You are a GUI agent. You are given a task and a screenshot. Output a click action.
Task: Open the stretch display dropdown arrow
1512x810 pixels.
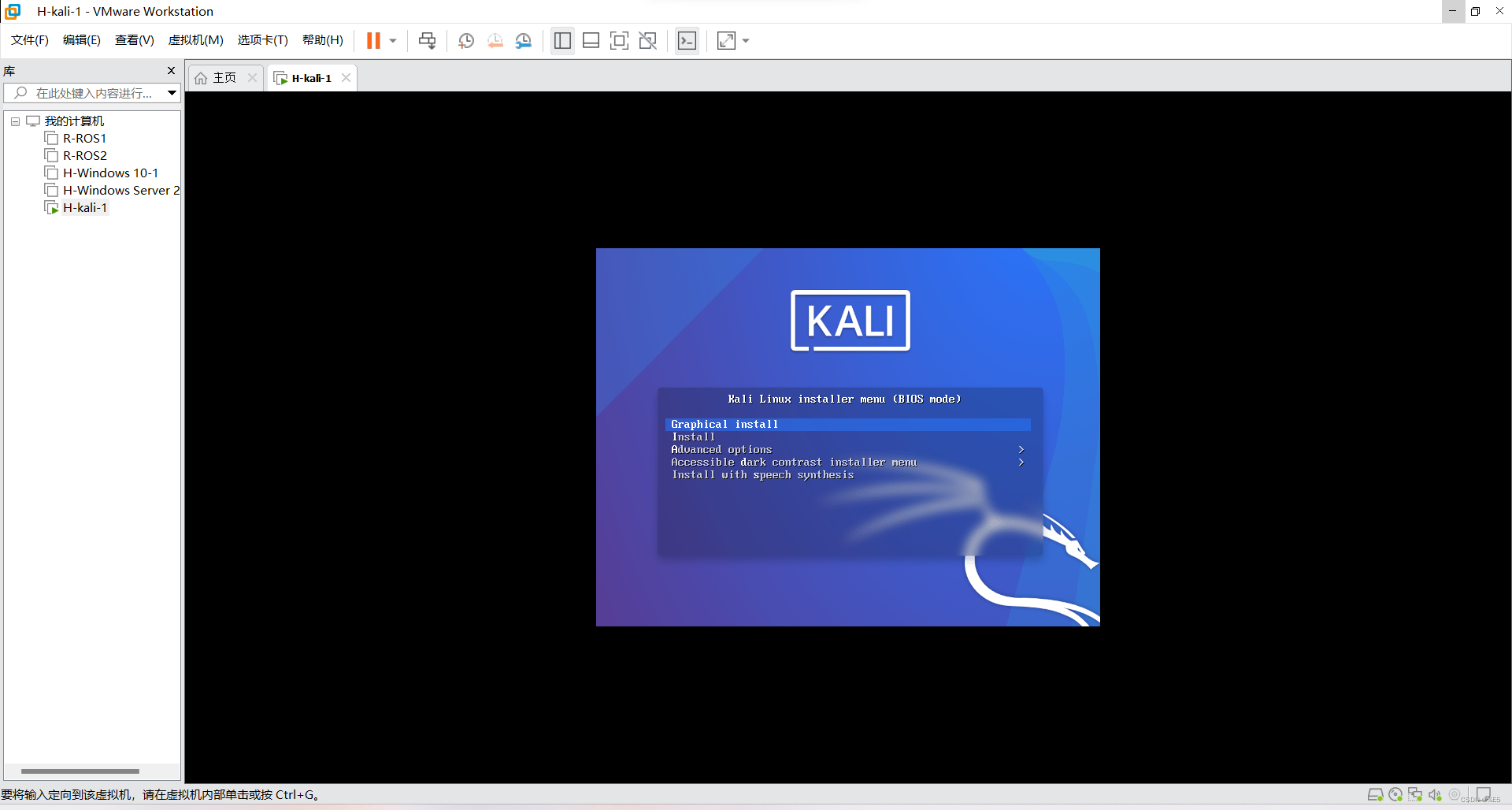pos(746,41)
